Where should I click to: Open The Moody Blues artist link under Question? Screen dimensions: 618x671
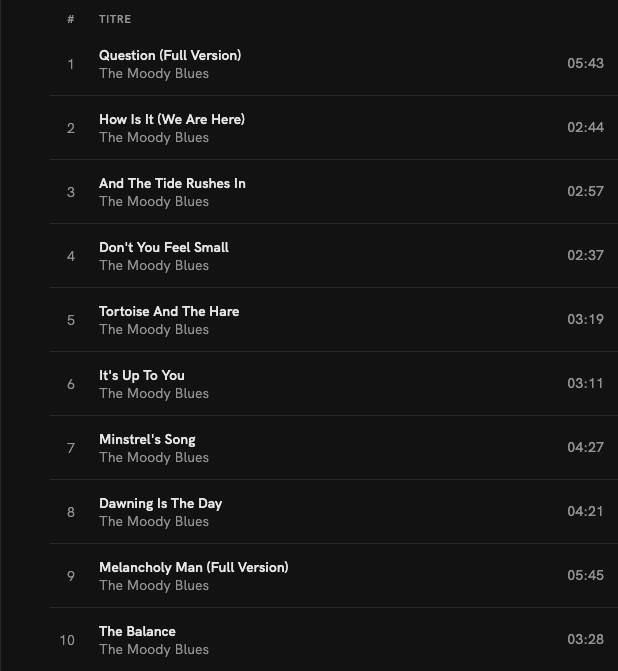[x=154, y=74]
